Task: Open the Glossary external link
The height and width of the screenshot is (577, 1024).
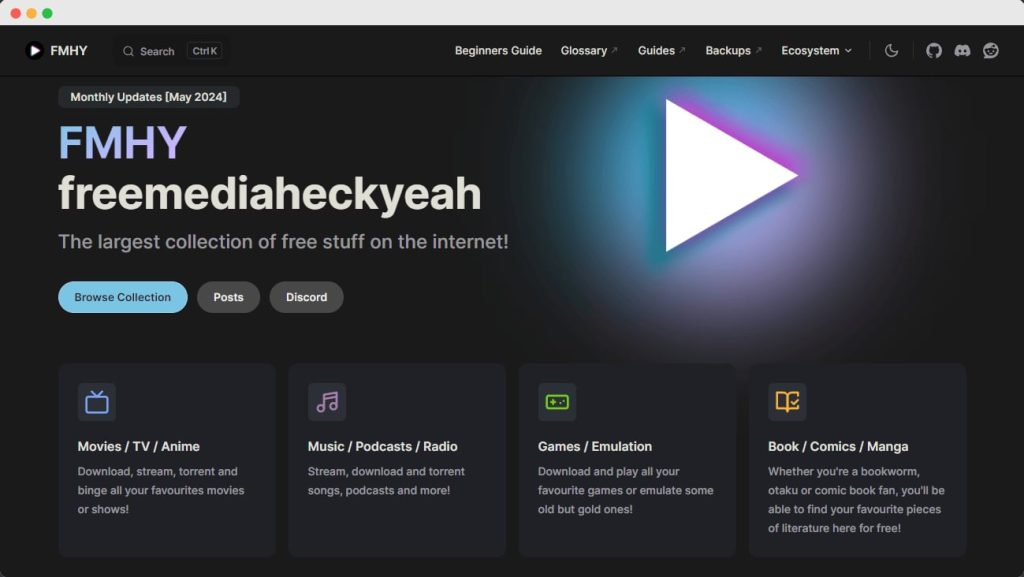Action: click(x=588, y=51)
